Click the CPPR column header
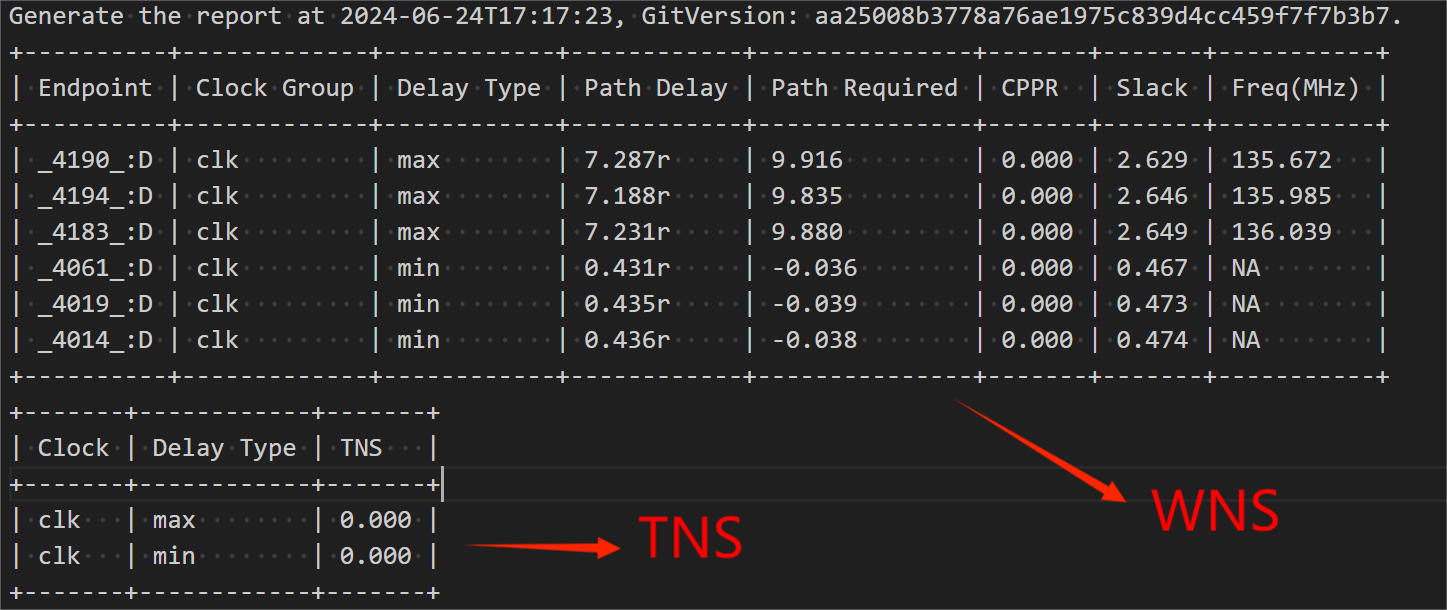 pyautogui.click(x=1030, y=88)
